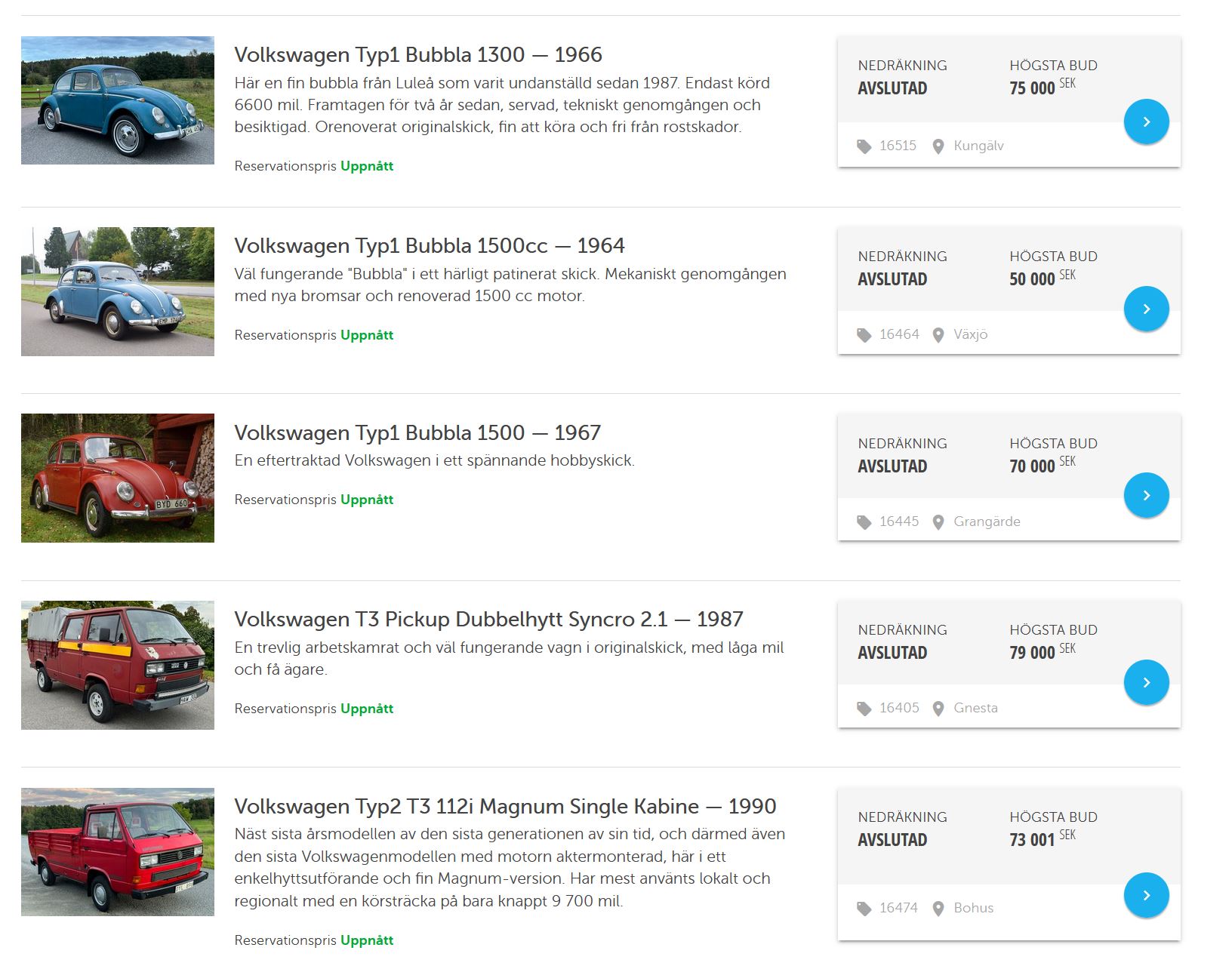Click the blue Beetle thumbnail from 1966

[x=118, y=100]
